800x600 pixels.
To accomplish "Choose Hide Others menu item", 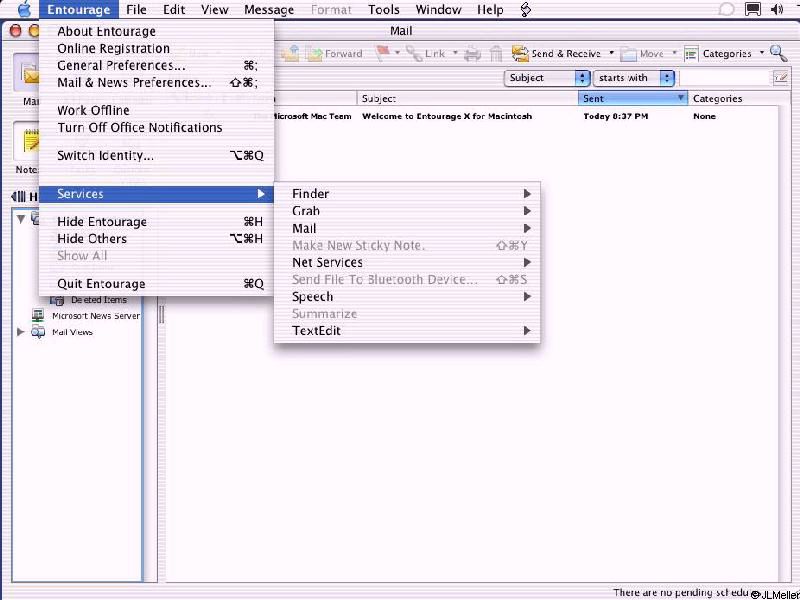I will point(157,239).
